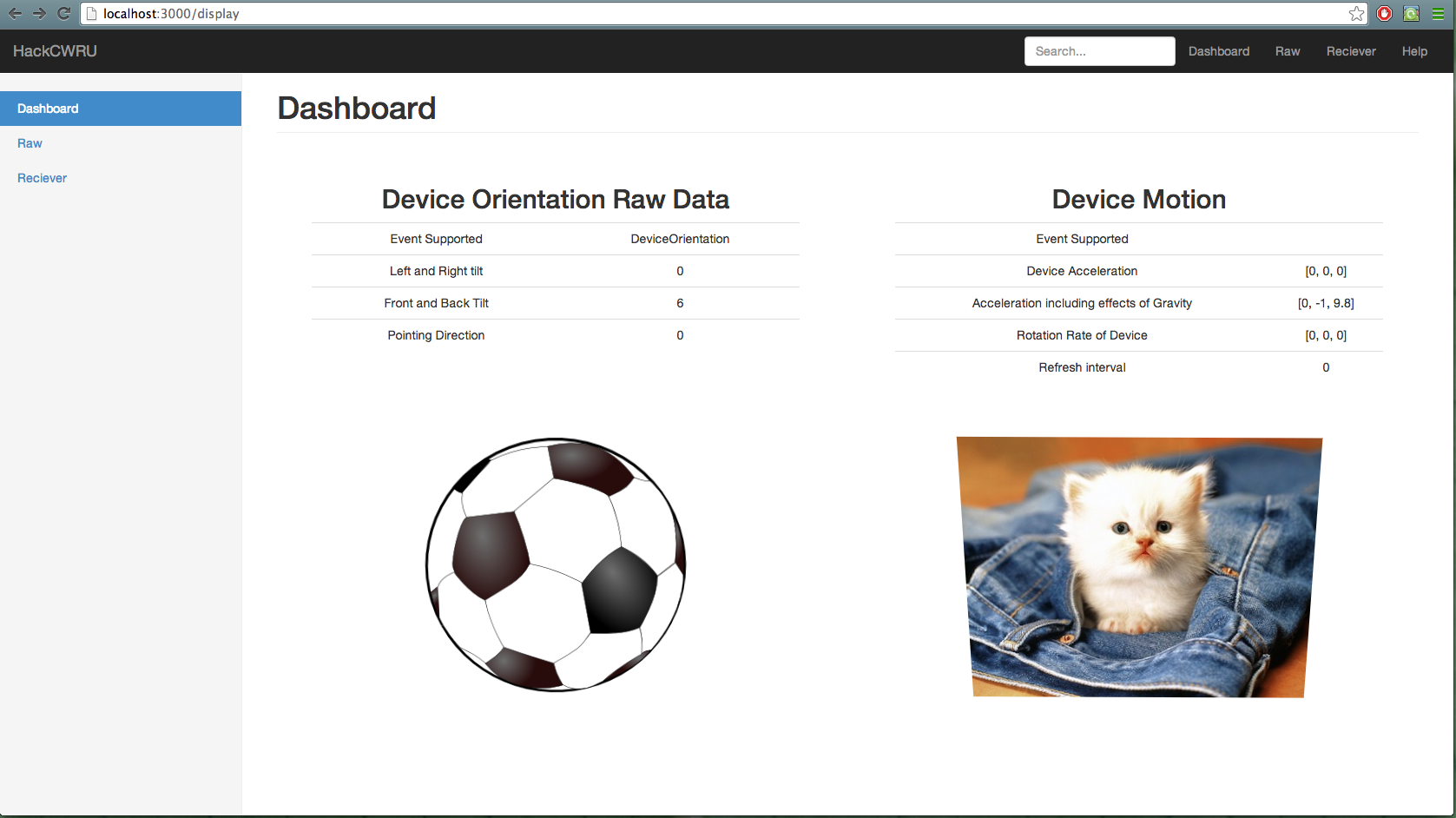Open Raw in the top navbar
1456x818 pixels.
coord(1288,51)
